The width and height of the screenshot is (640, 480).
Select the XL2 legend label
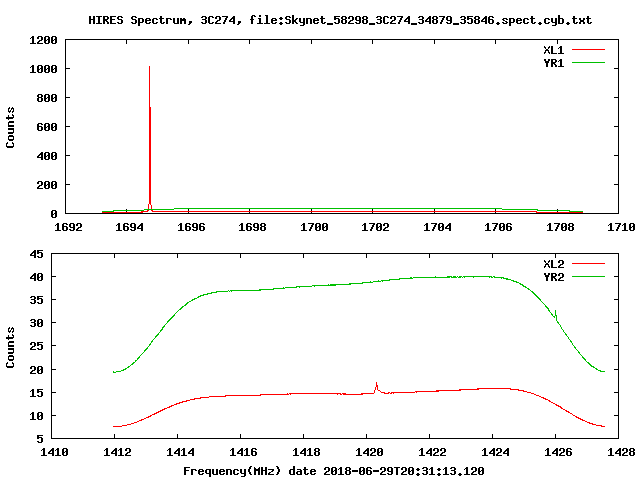[x=554, y=264]
